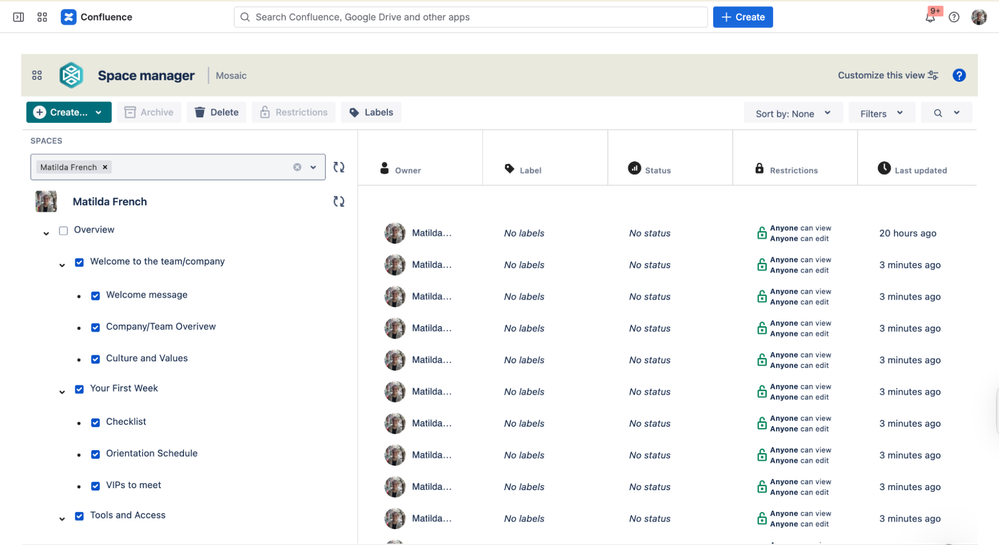Click the owner avatar in Checklist row
This screenshot has height=545, width=999.
[395, 423]
